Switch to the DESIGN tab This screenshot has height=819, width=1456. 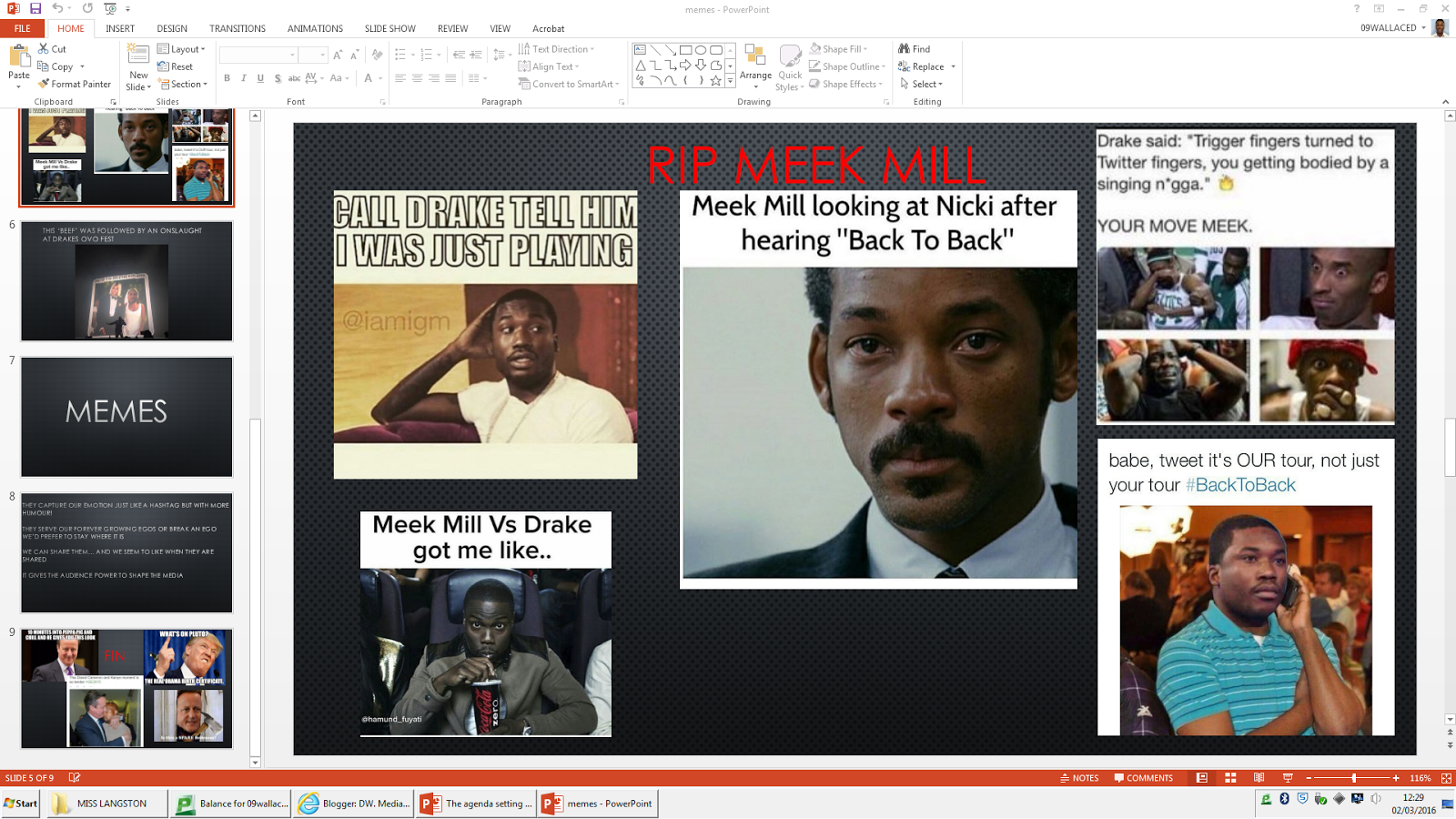[172, 28]
